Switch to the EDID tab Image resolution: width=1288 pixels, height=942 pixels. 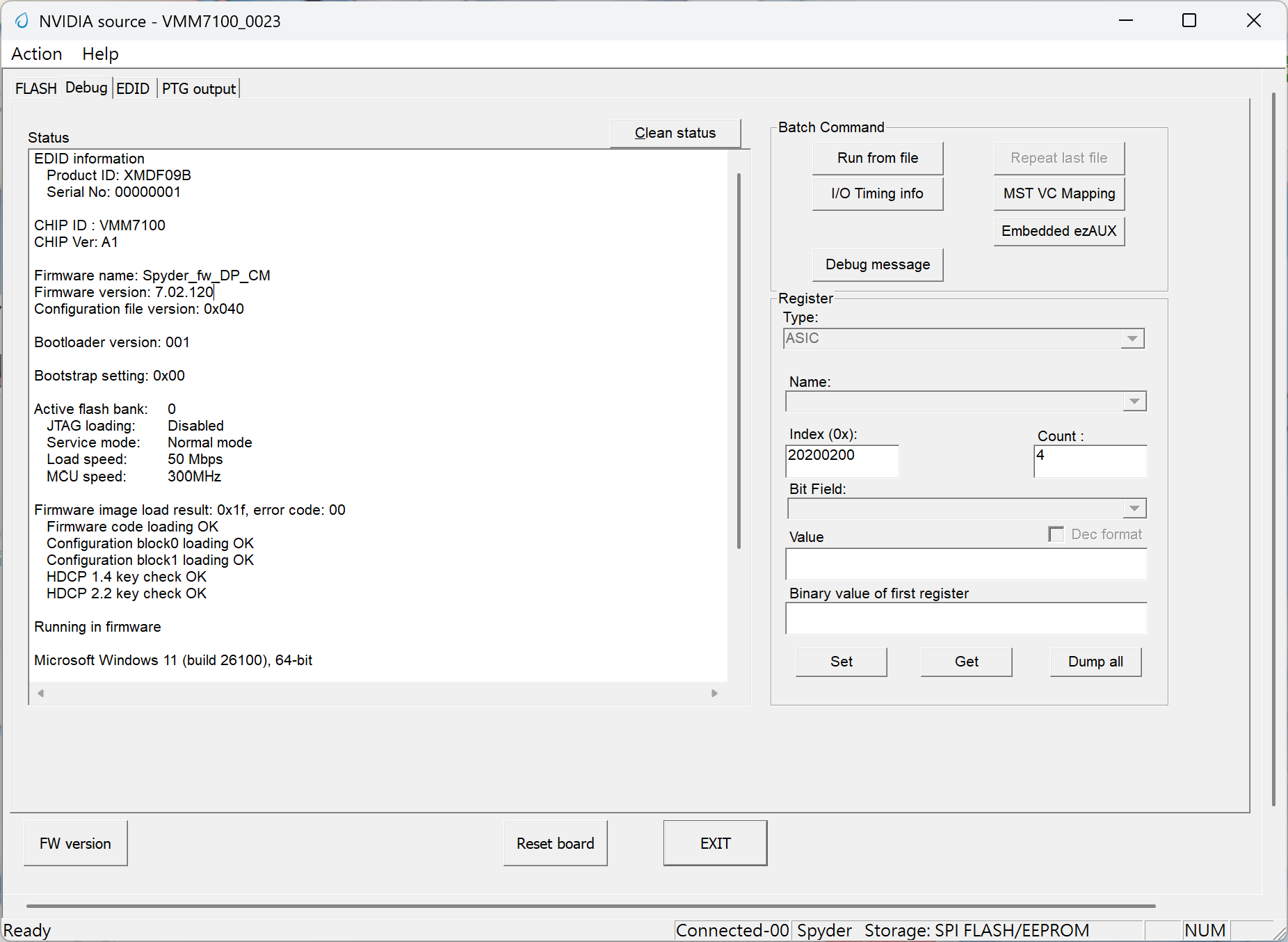(133, 88)
